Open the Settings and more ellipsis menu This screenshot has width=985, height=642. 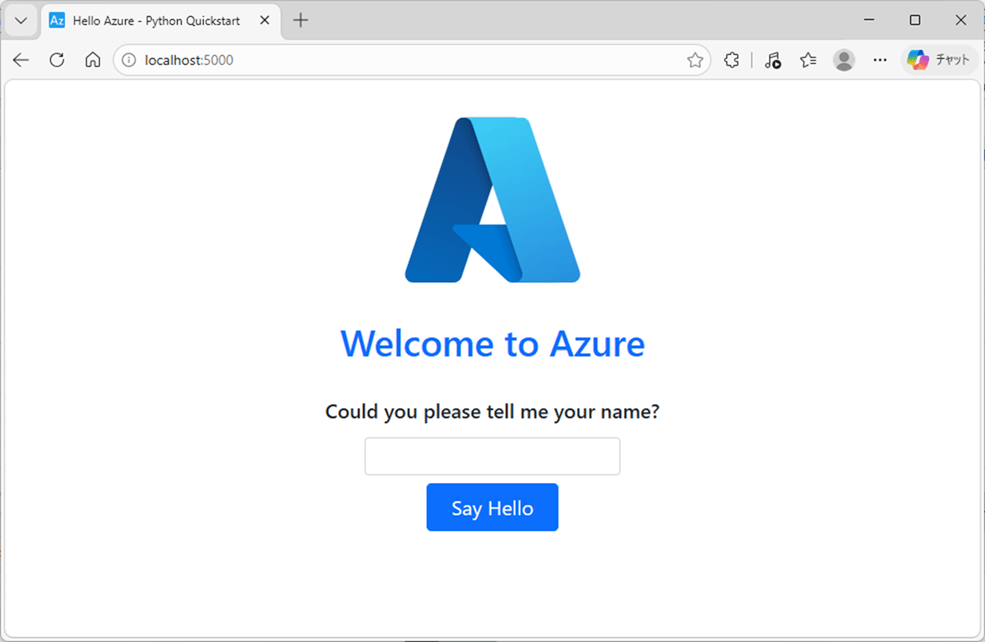[x=880, y=60]
